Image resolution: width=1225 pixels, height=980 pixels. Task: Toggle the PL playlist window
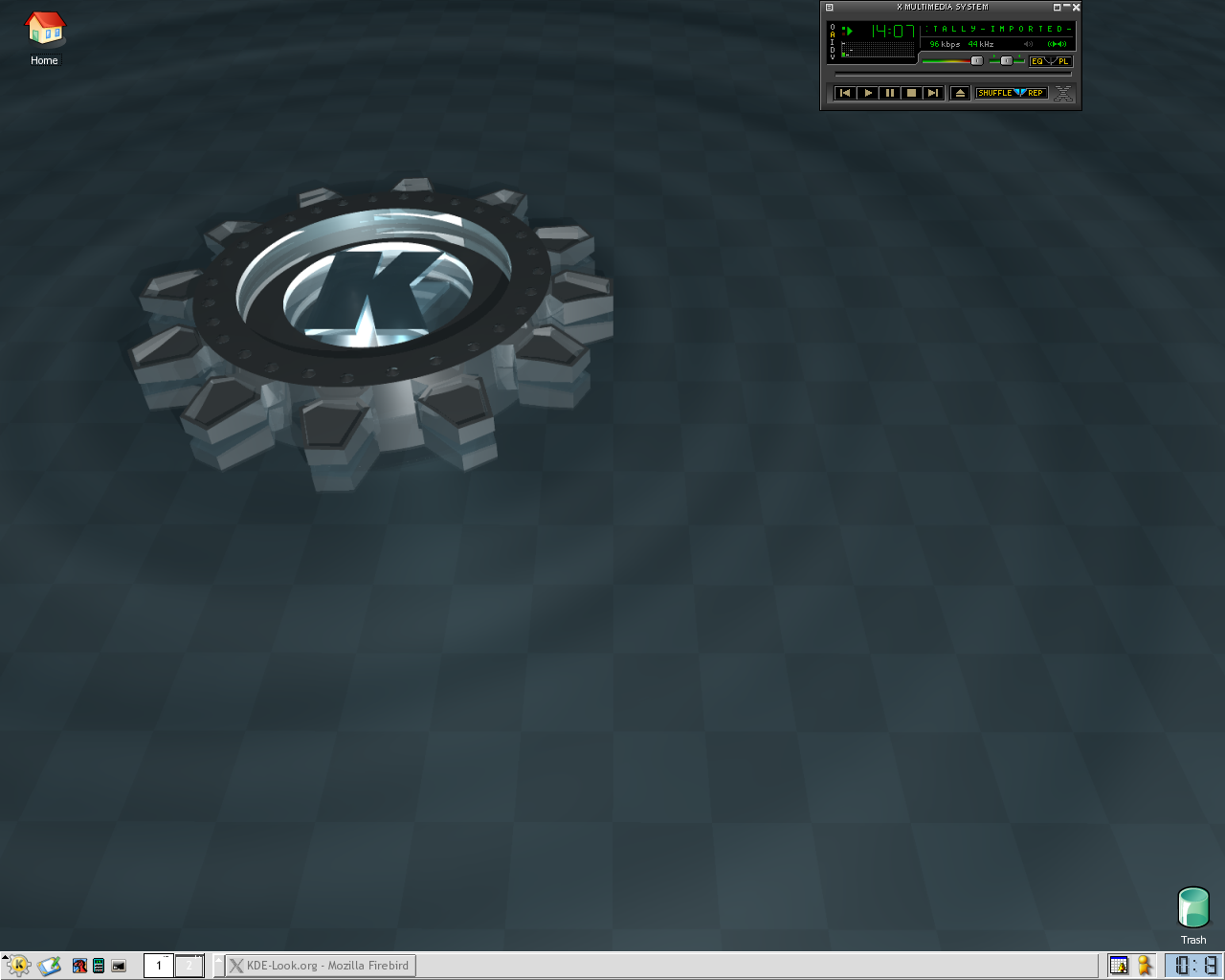(1064, 61)
